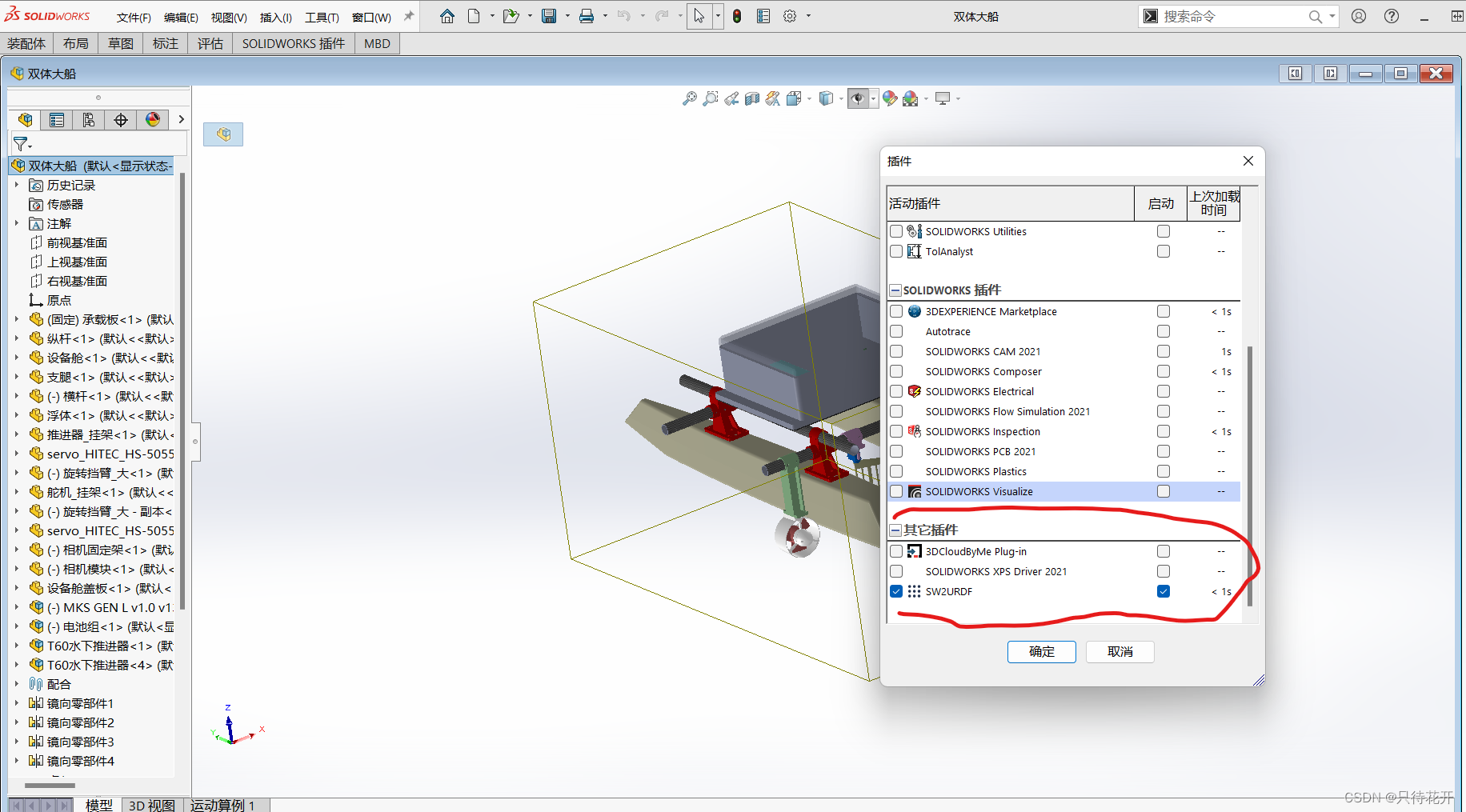Activate the Select cursor tool
This screenshot has width=1466, height=812.
(699, 16)
